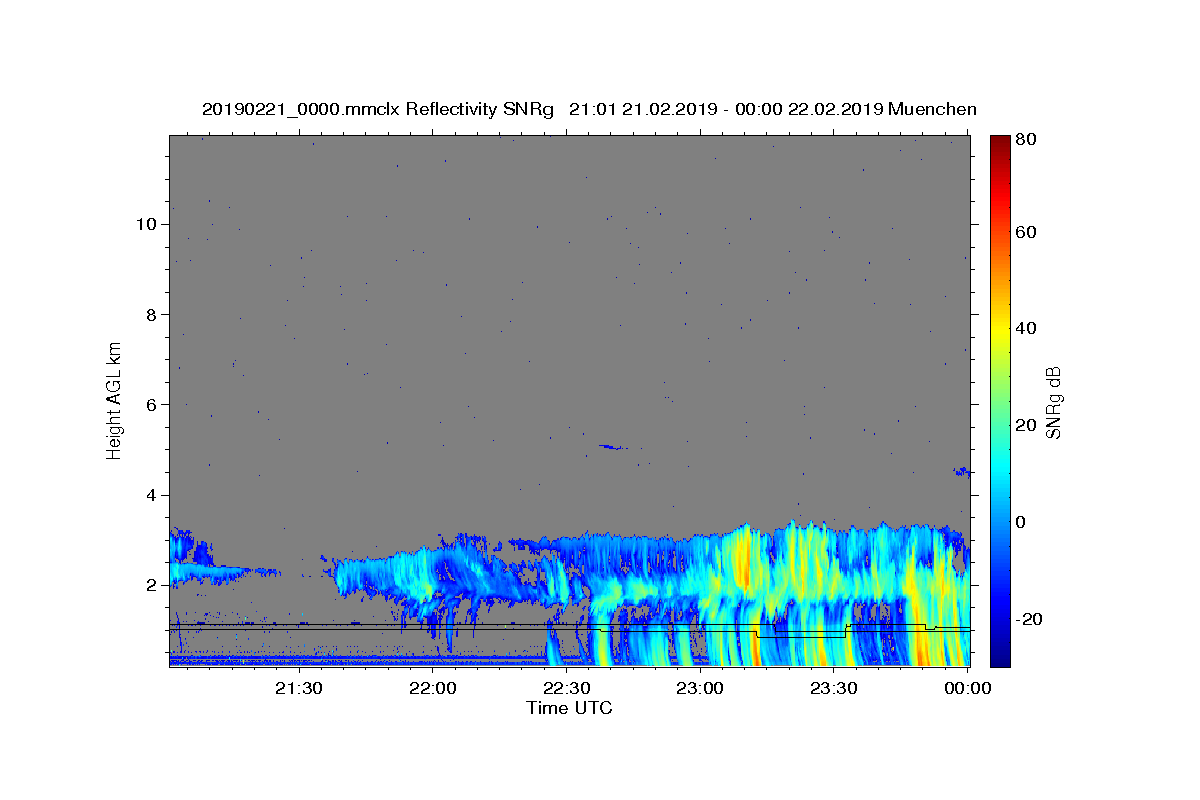Image resolution: width=1200 pixels, height=800 pixels.
Task: Click the 23:30 time tick label
Action: pyautogui.click(x=833, y=688)
